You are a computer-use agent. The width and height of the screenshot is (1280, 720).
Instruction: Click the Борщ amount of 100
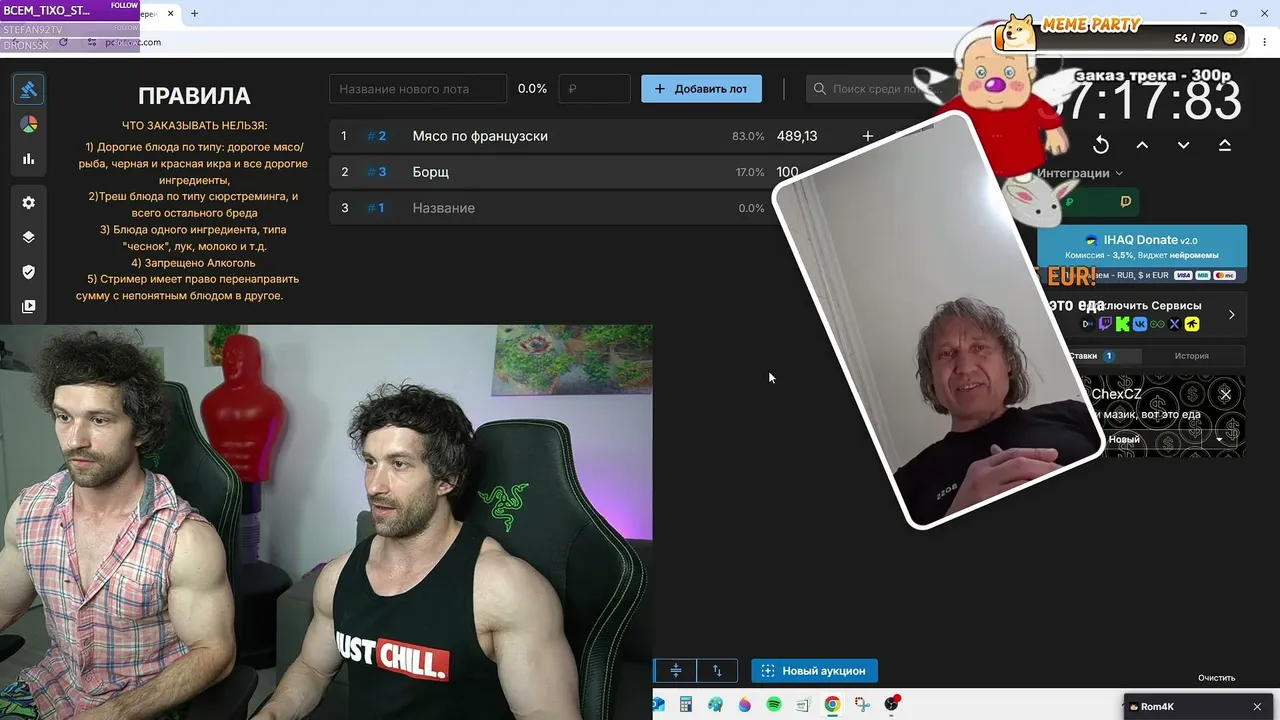point(787,172)
